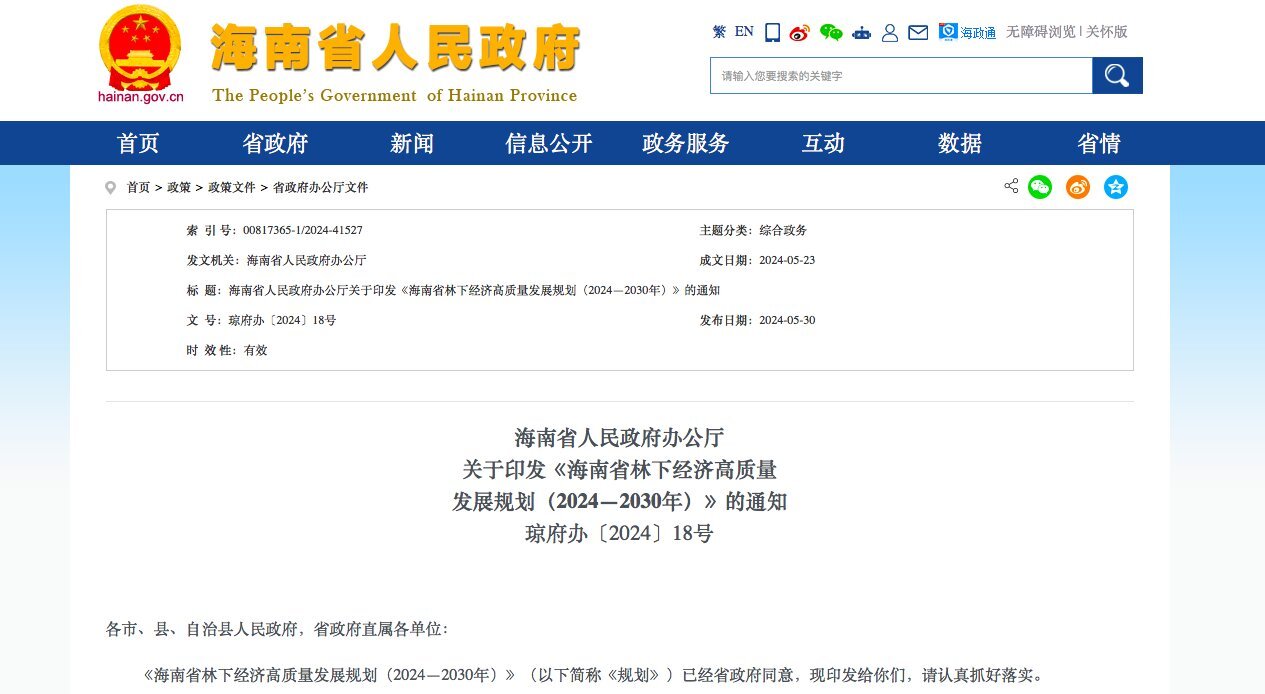Click the search magnifier icon

pos(1116,75)
